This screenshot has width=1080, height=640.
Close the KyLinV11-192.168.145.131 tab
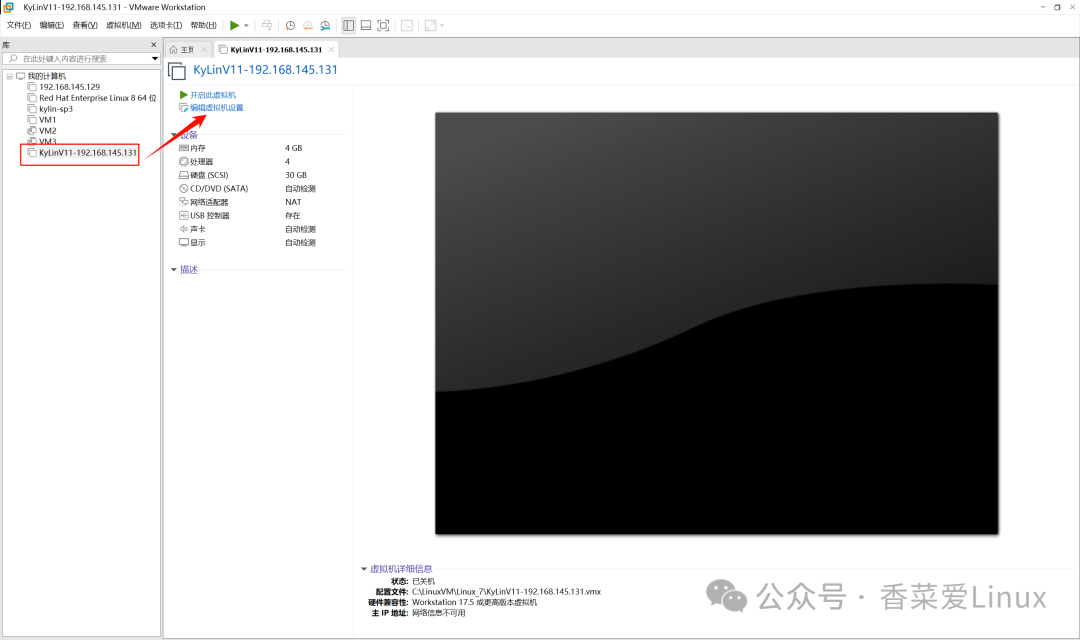click(x=331, y=50)
